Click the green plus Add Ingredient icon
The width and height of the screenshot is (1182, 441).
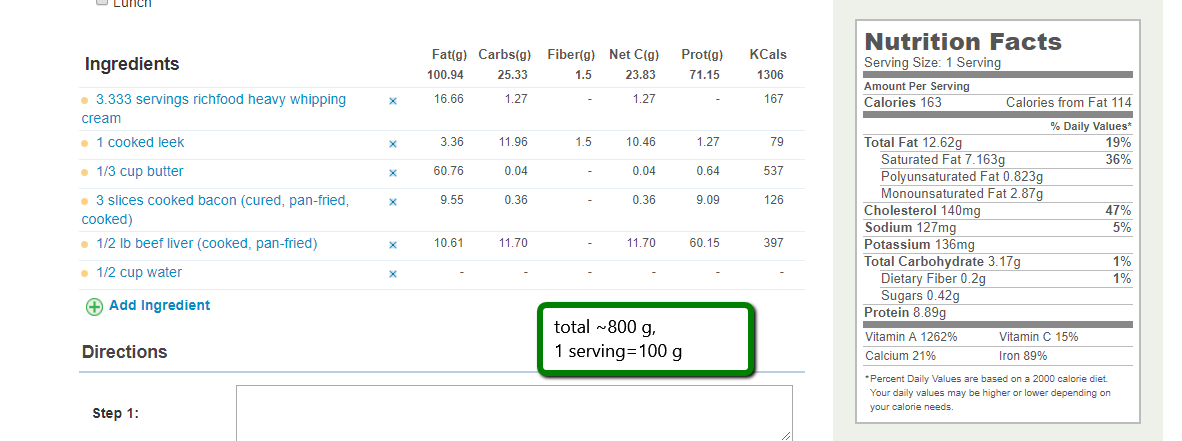94,307
